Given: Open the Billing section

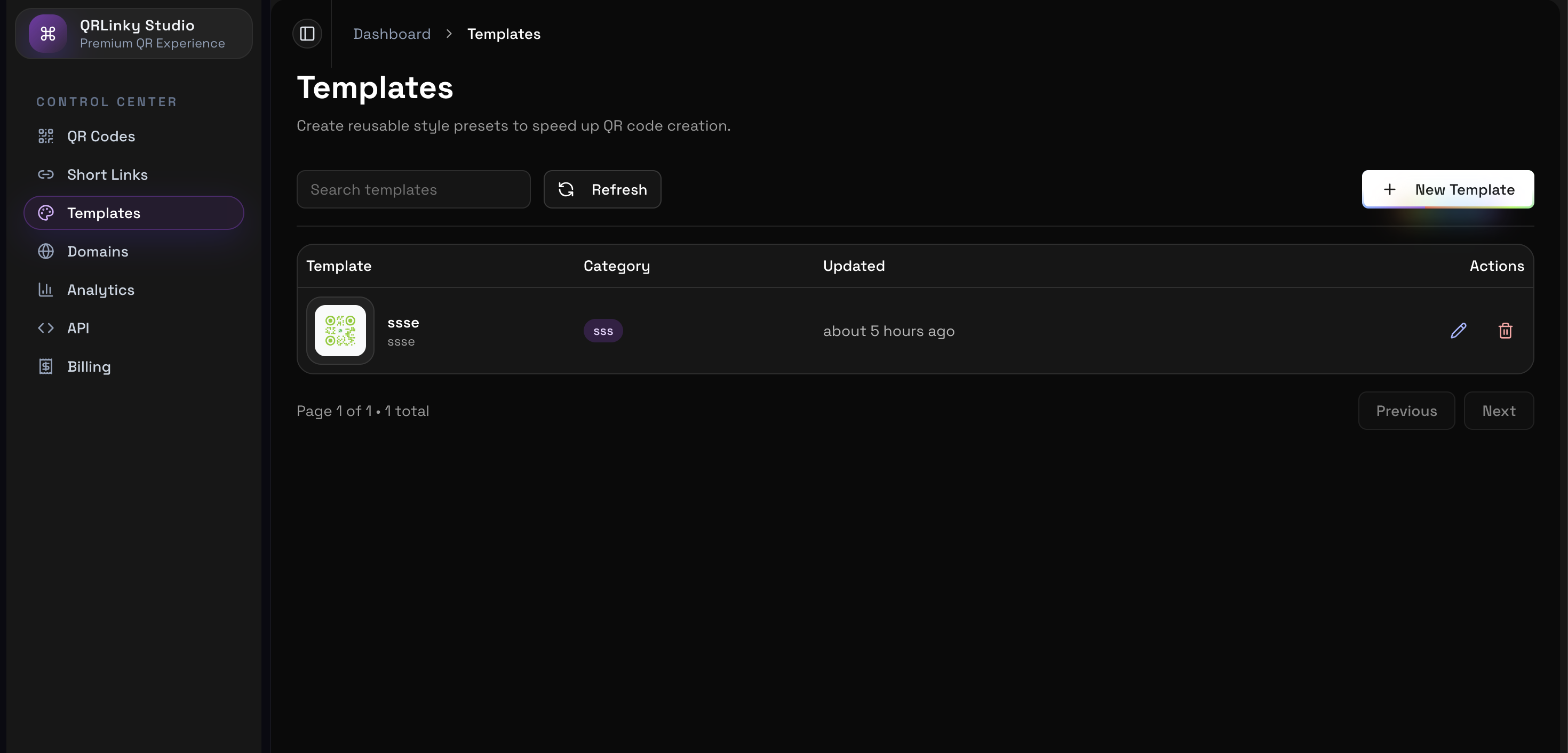Looking at the screenshot, I should click(89, 365).
